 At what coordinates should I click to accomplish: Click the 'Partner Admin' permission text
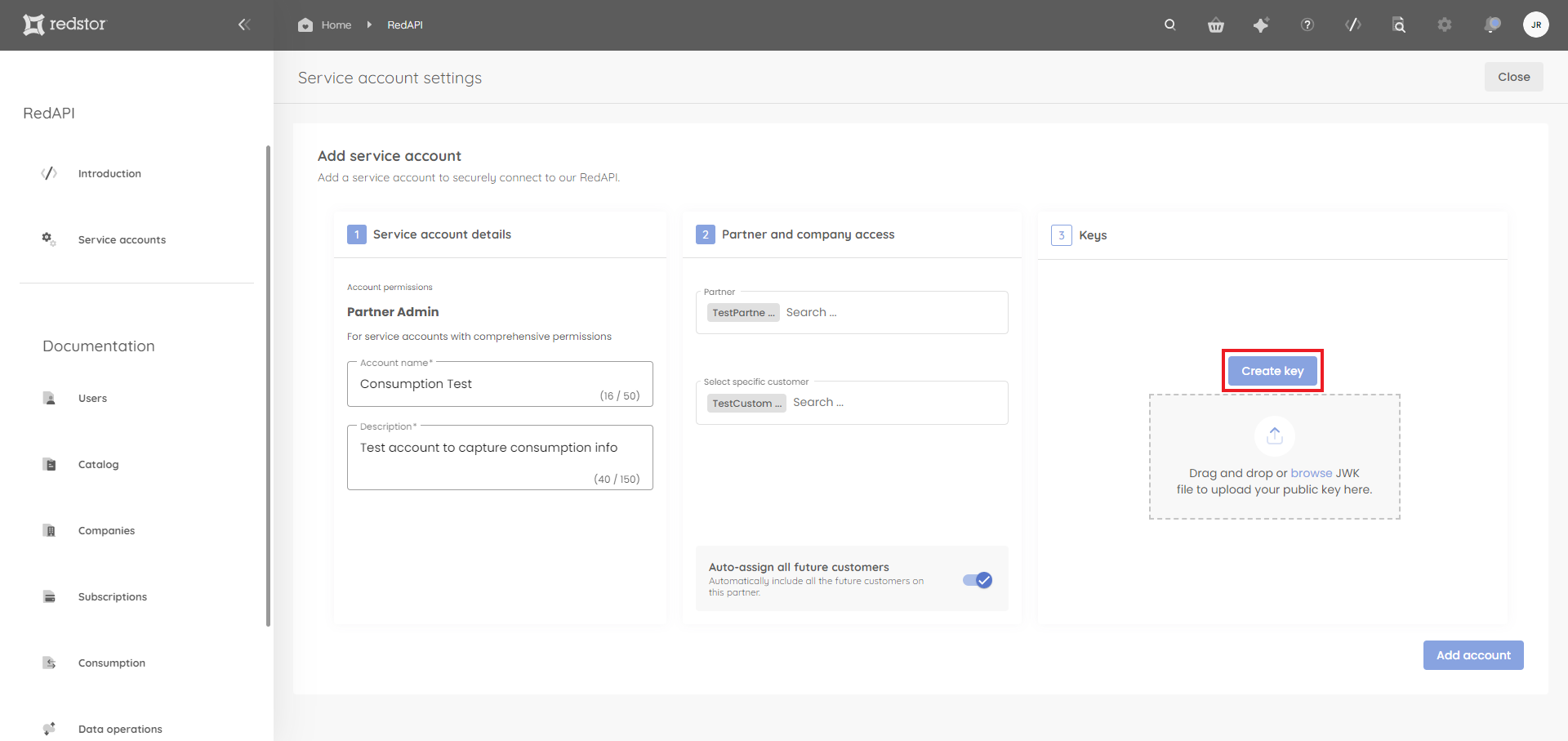pos(393,312)
